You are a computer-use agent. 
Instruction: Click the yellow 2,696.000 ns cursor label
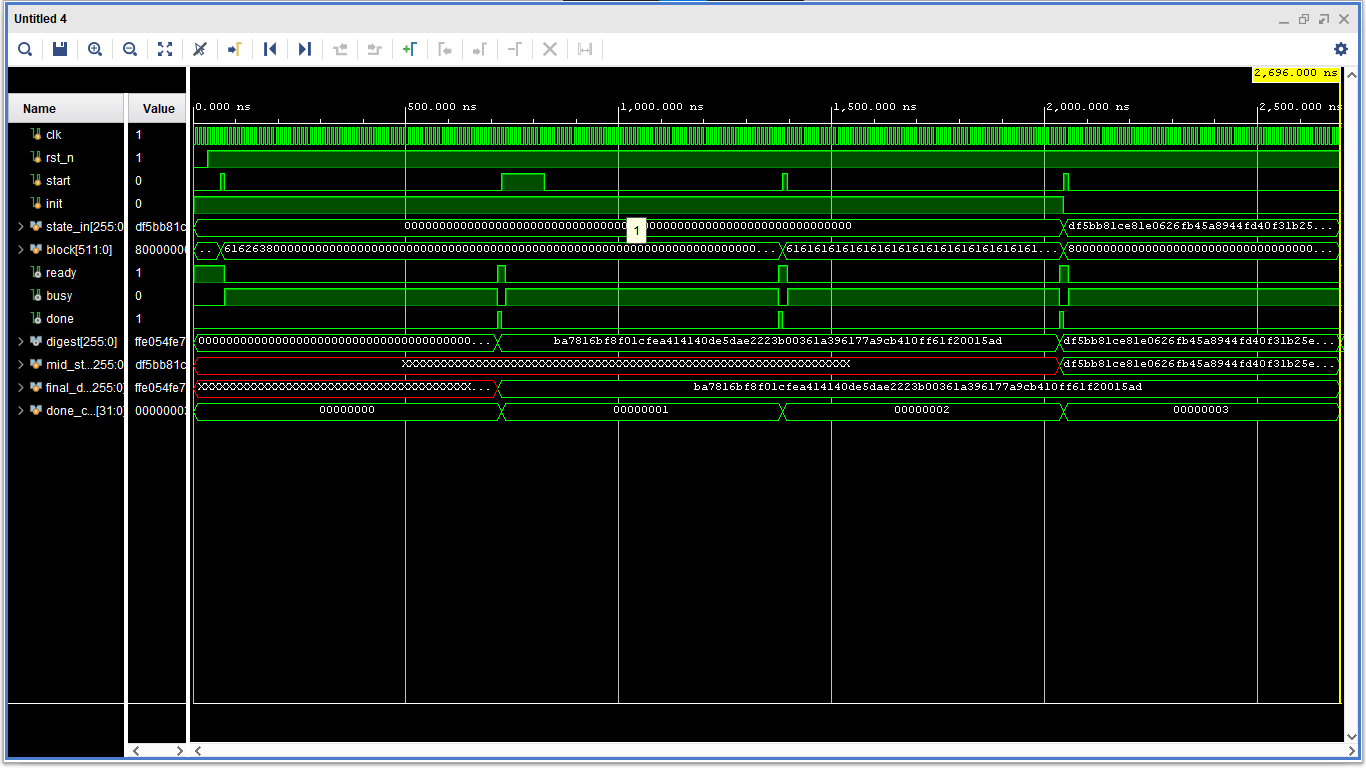click(x=1296, y=73)
